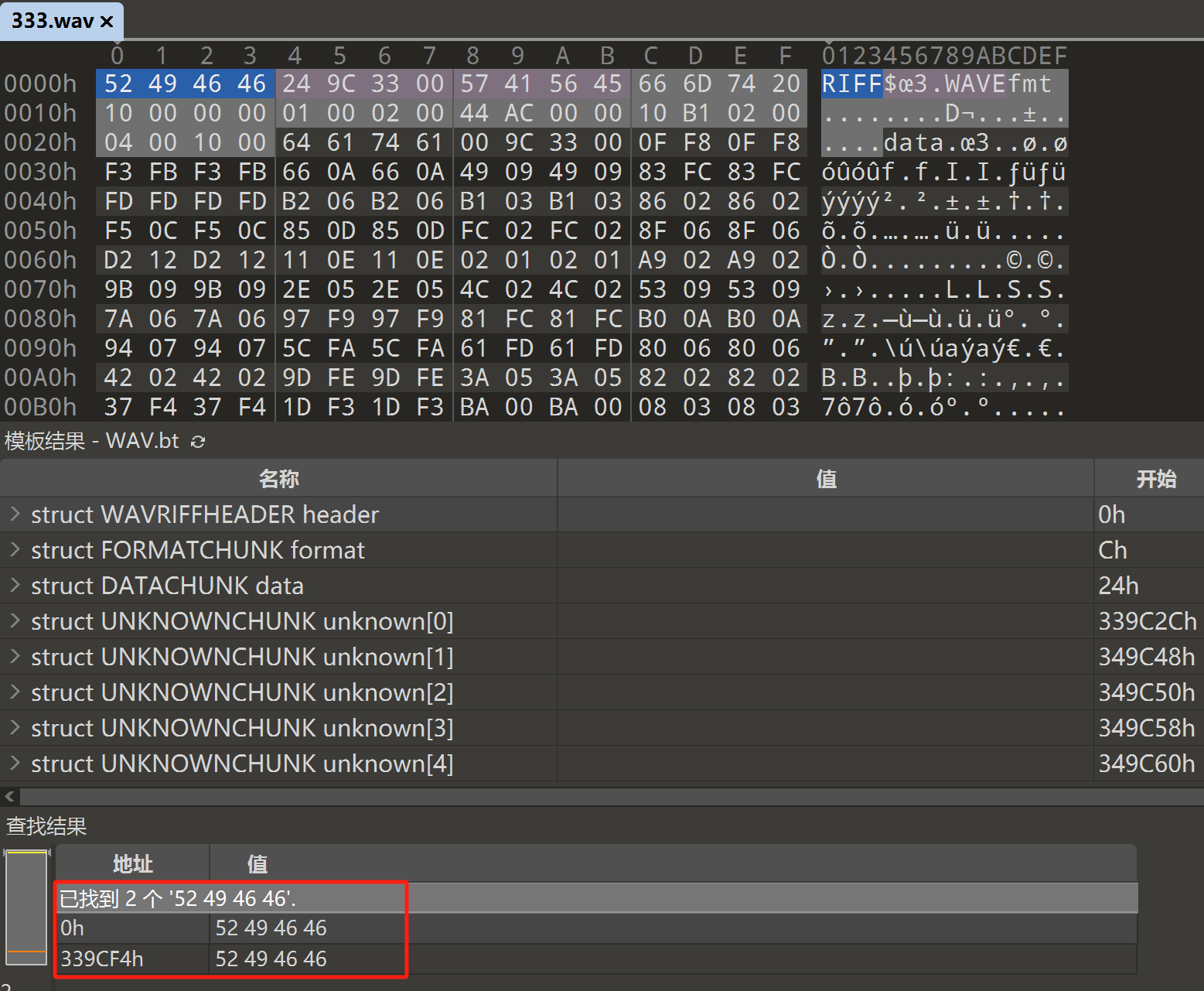Click the start offset 349C60h
The width and height of the screenshot is (1204, 991).
pyautogui.click(x=1147, y=764)
